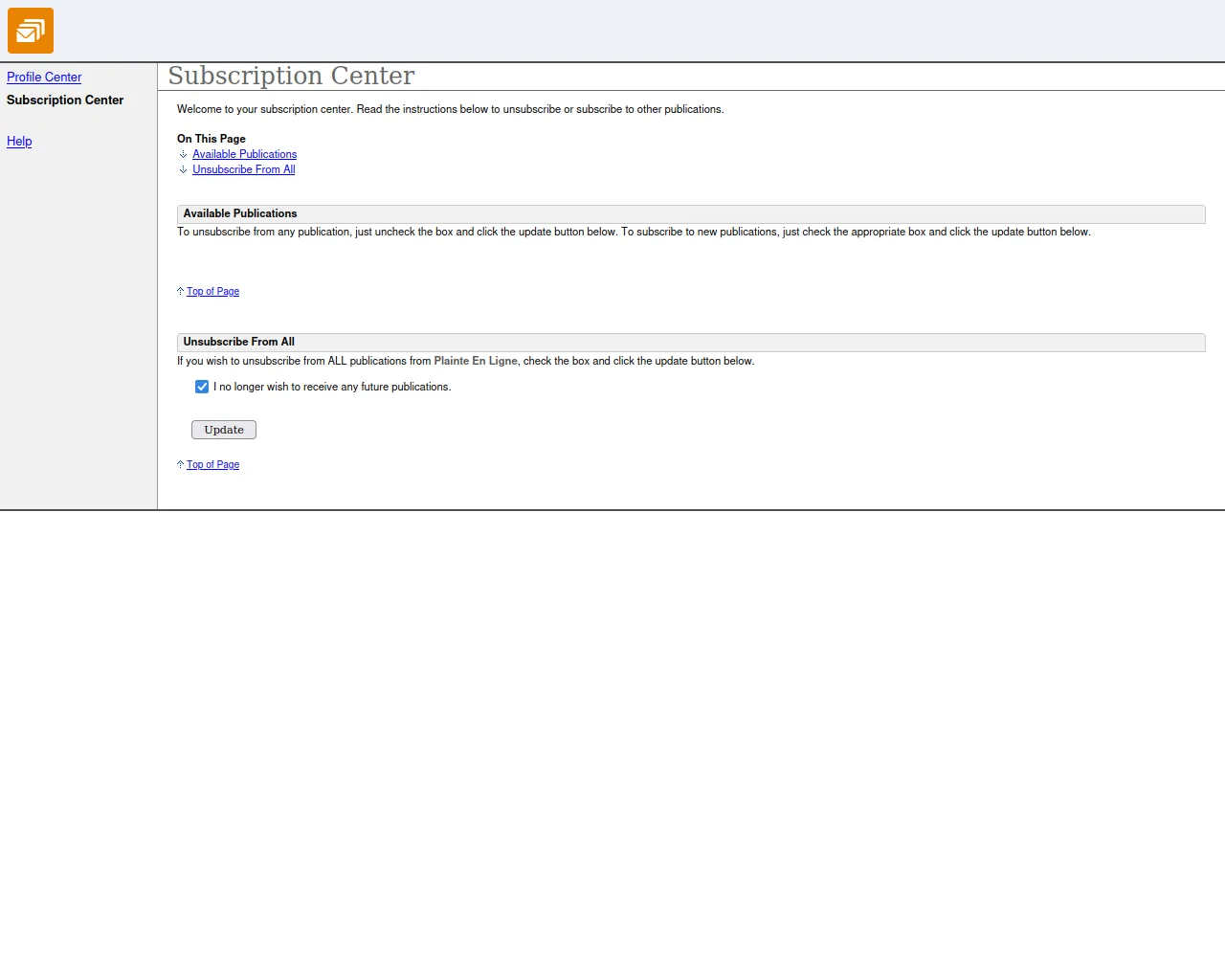This screenshot has height=980, width=1225.
Task: Select Subscription Center in the sidebar
Action: coord(65,100)
